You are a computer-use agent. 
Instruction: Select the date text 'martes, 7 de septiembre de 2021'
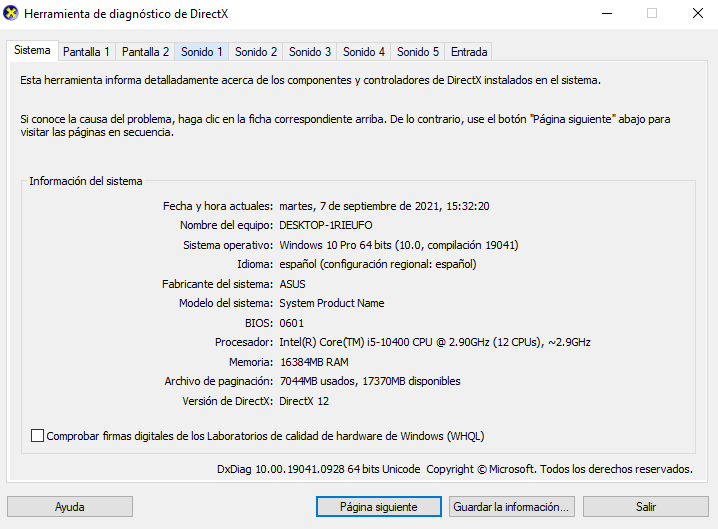click(x=359, y=206)
